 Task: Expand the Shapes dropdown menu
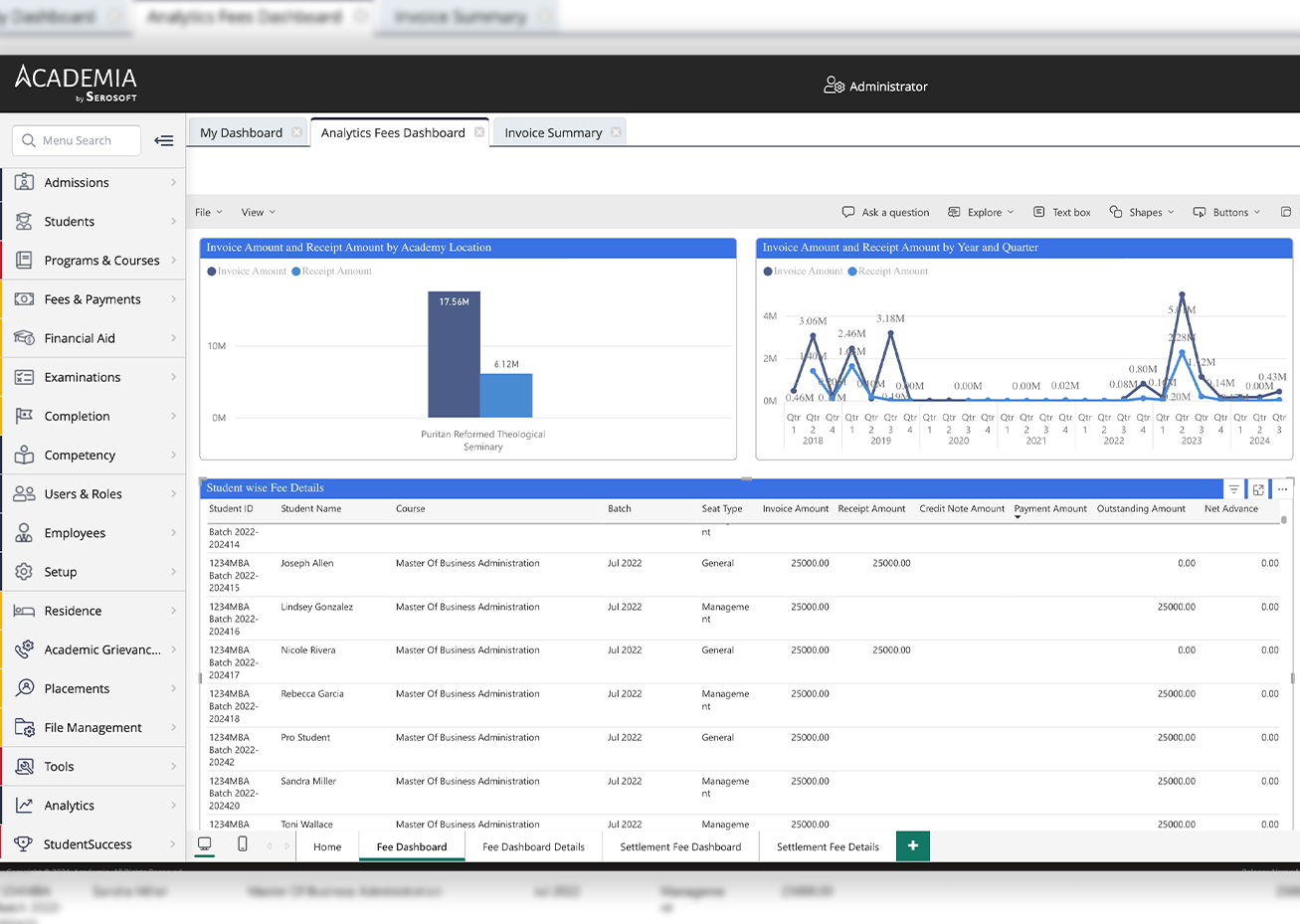coord(1142,212)
